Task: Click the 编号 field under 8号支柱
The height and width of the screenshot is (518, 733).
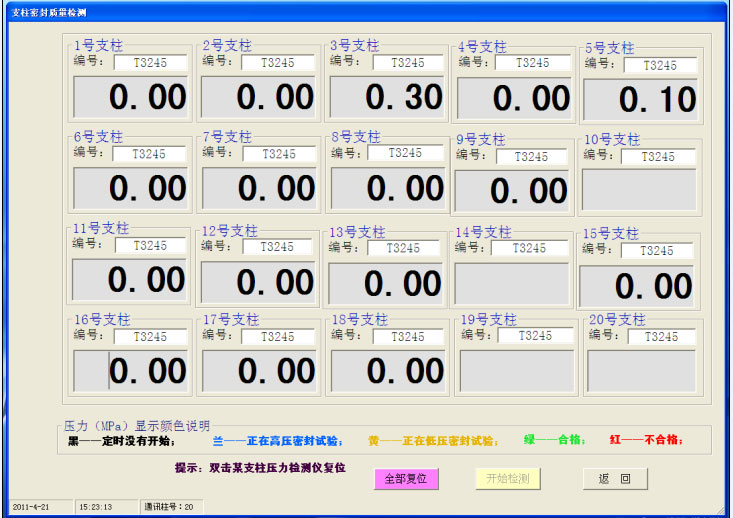Action: [405, 154]
